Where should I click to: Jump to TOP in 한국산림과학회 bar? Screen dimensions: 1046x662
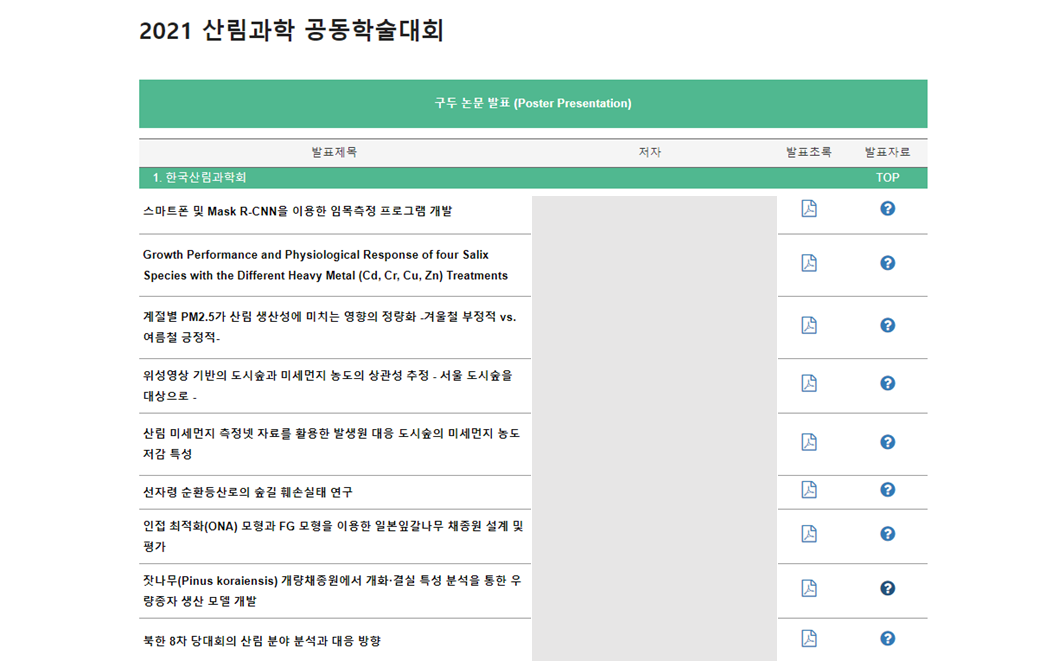click(887, 178)
